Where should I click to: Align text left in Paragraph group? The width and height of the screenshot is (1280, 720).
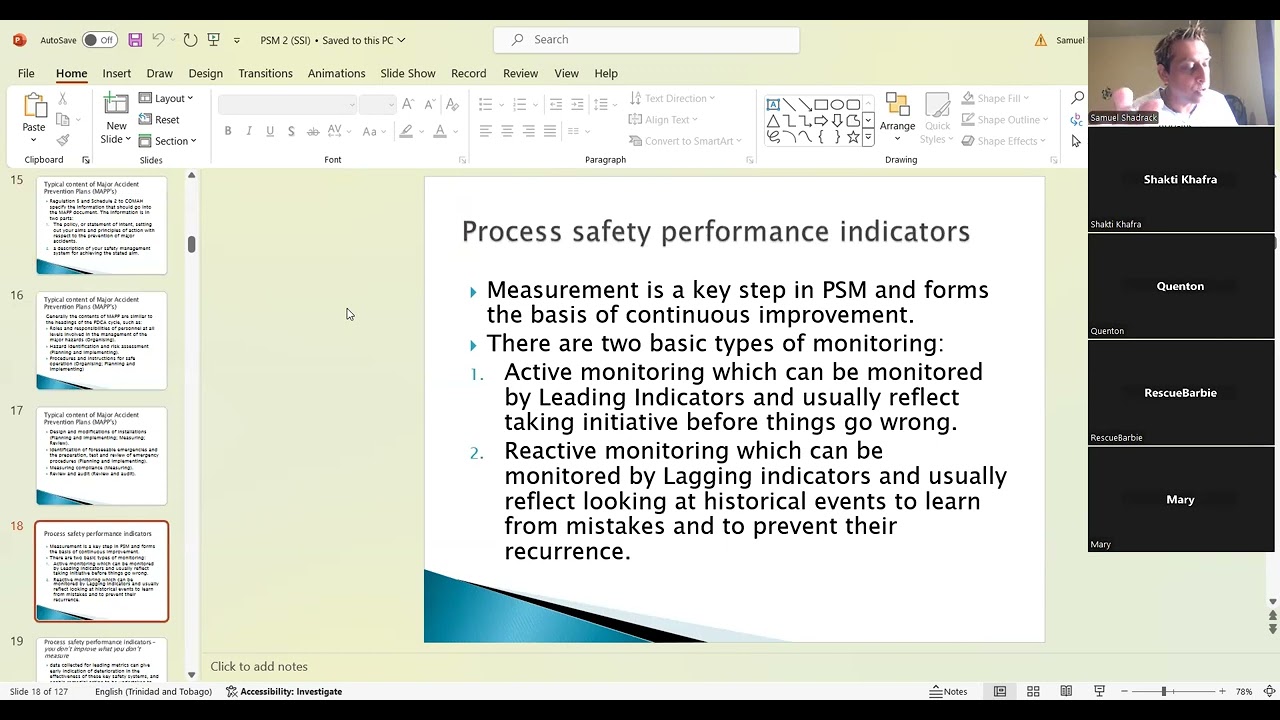pos(485,131)
